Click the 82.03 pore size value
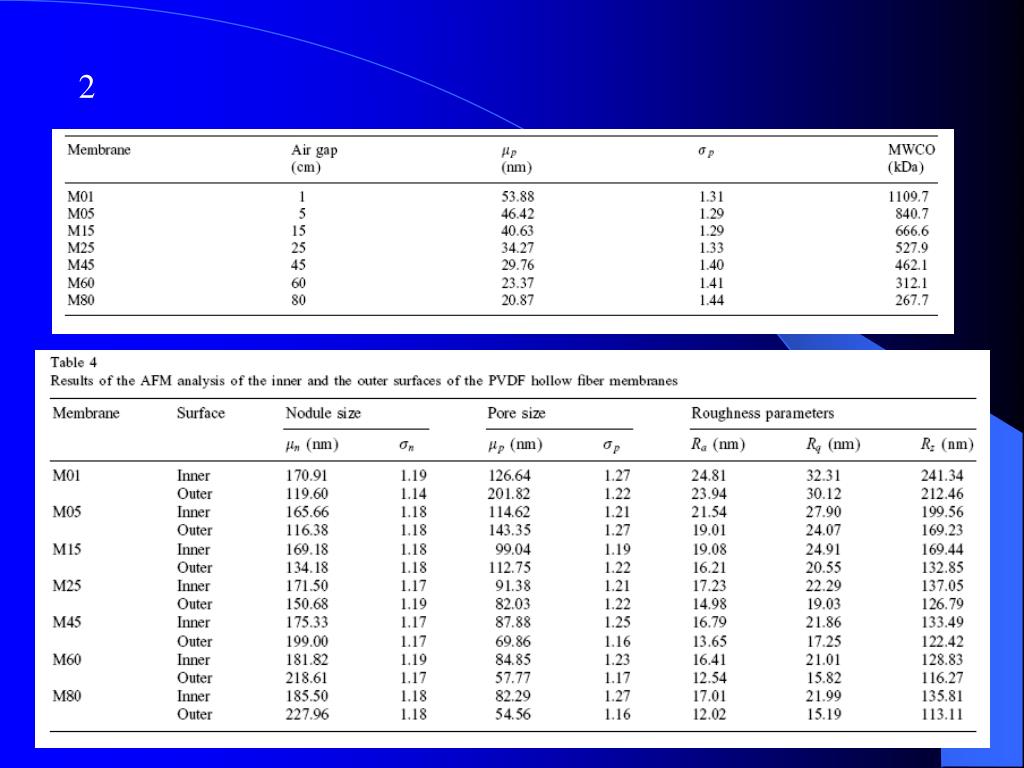This screenshot has height=768, width=1024. 513,605
